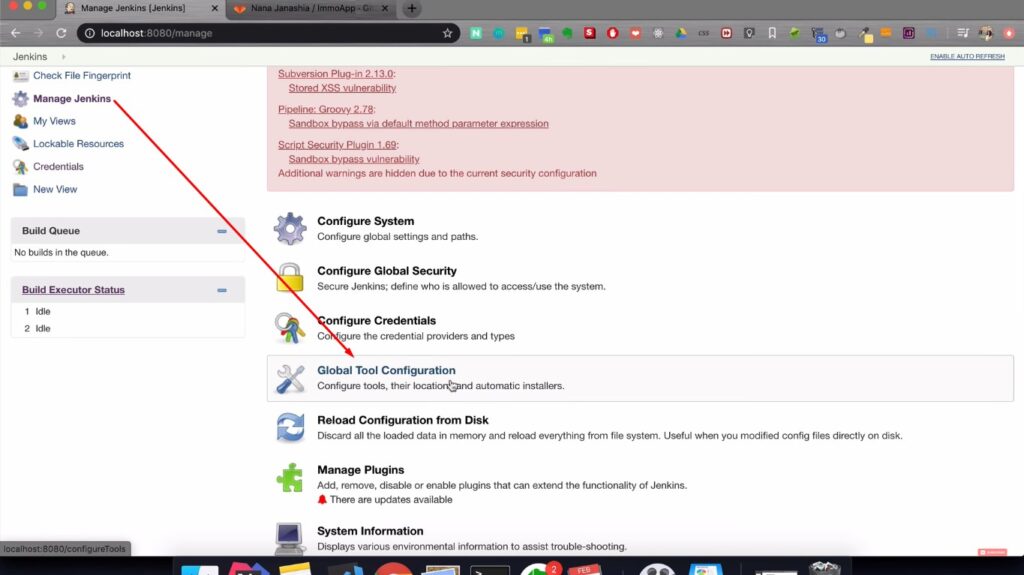Open a new browser tab

click(411, 8)
